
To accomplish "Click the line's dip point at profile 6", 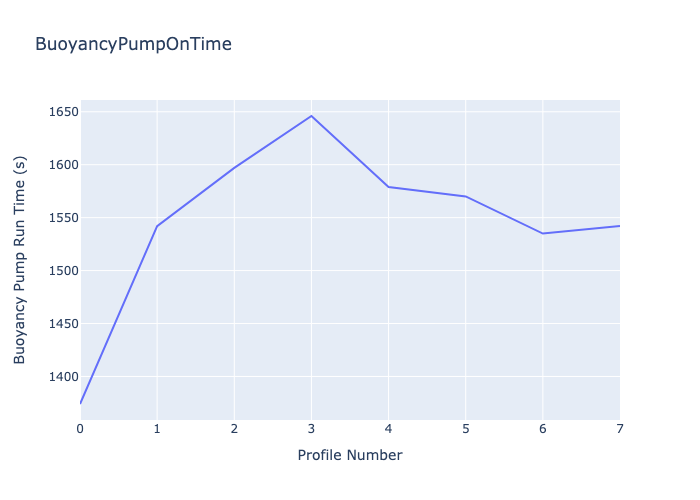I will click(x=542, y=233).
